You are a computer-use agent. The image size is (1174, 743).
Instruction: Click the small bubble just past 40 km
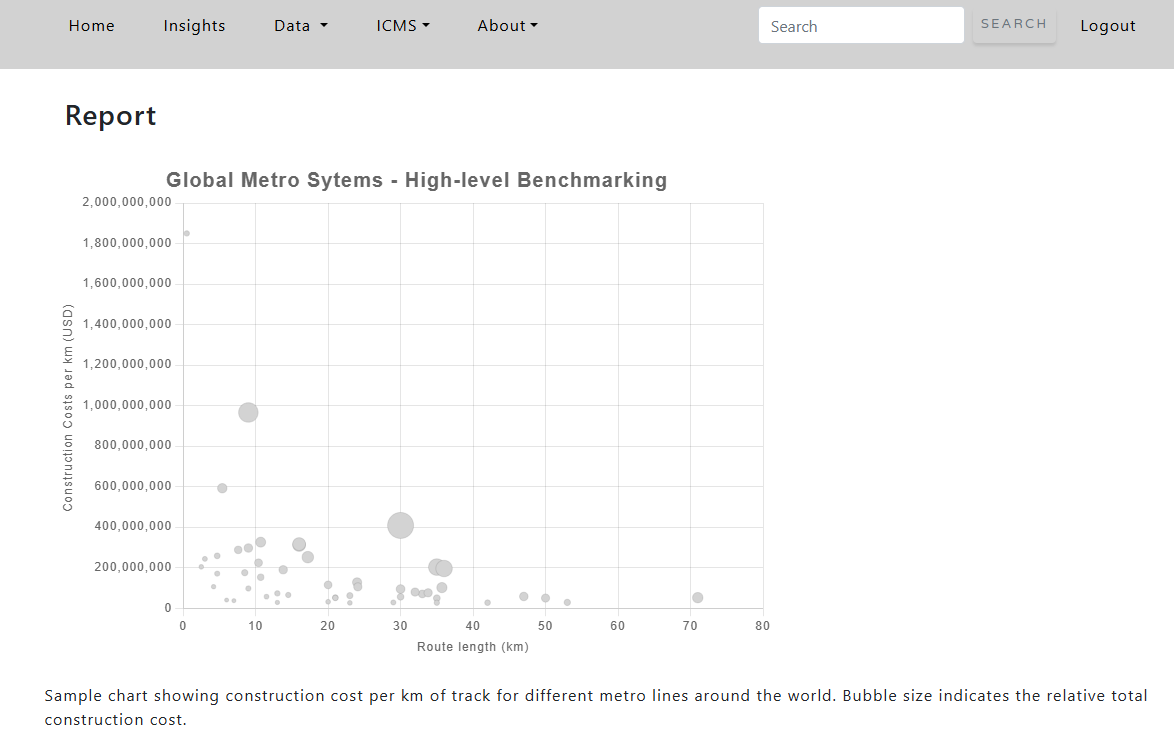tap(487, 603)
